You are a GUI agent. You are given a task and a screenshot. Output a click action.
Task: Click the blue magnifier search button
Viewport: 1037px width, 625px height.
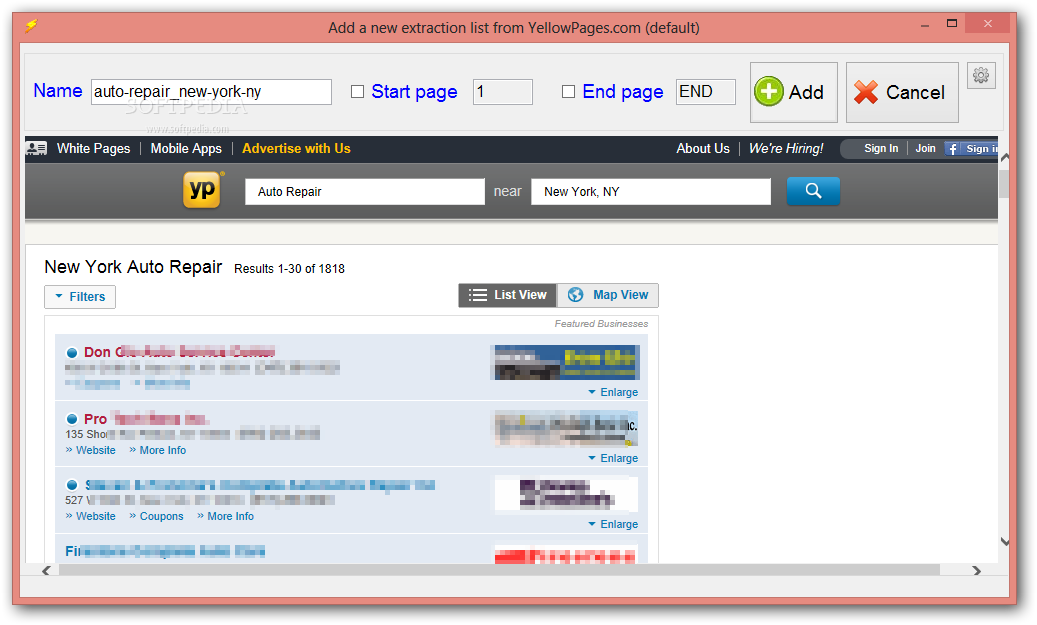(x=813, y=191)
